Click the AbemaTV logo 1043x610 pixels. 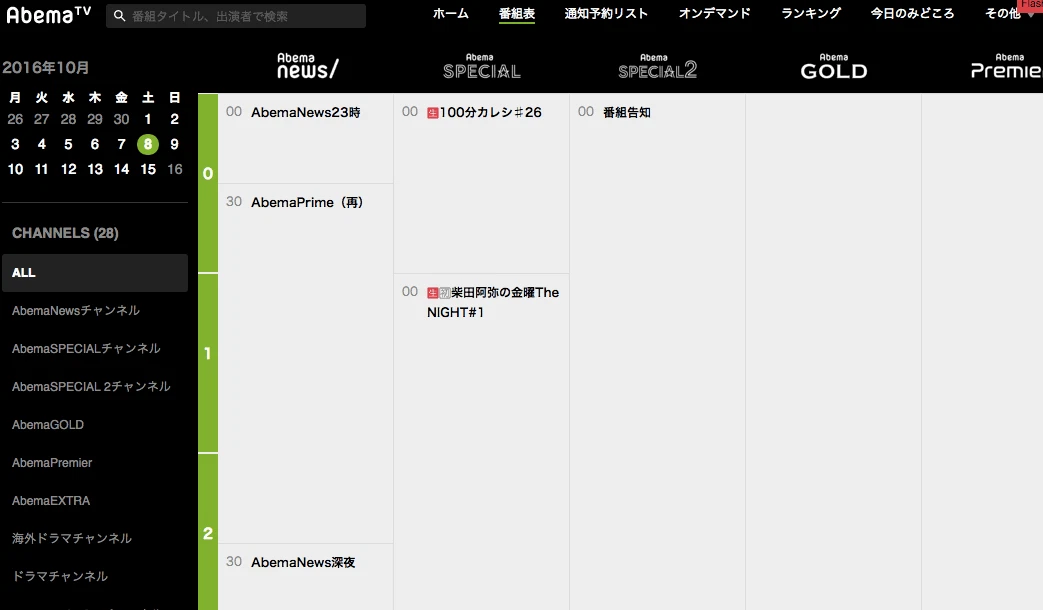pos(48,14)
